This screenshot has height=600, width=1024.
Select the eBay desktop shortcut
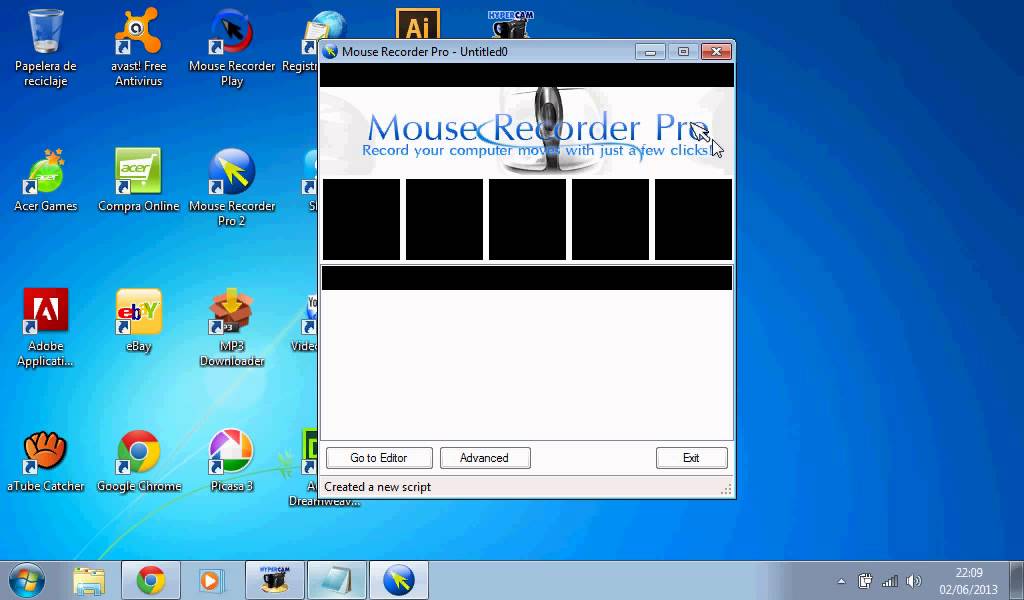coord(138,321)
